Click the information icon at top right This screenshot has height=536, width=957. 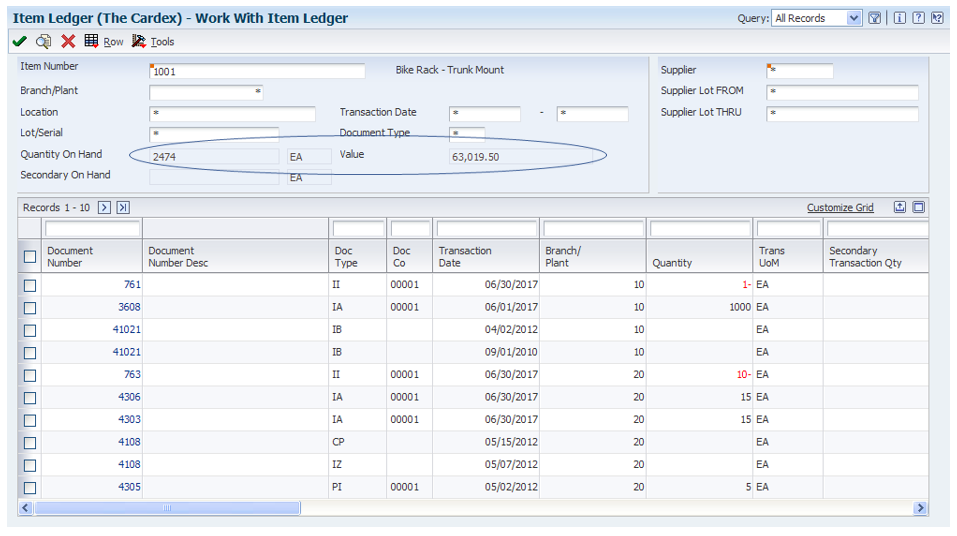900,18
